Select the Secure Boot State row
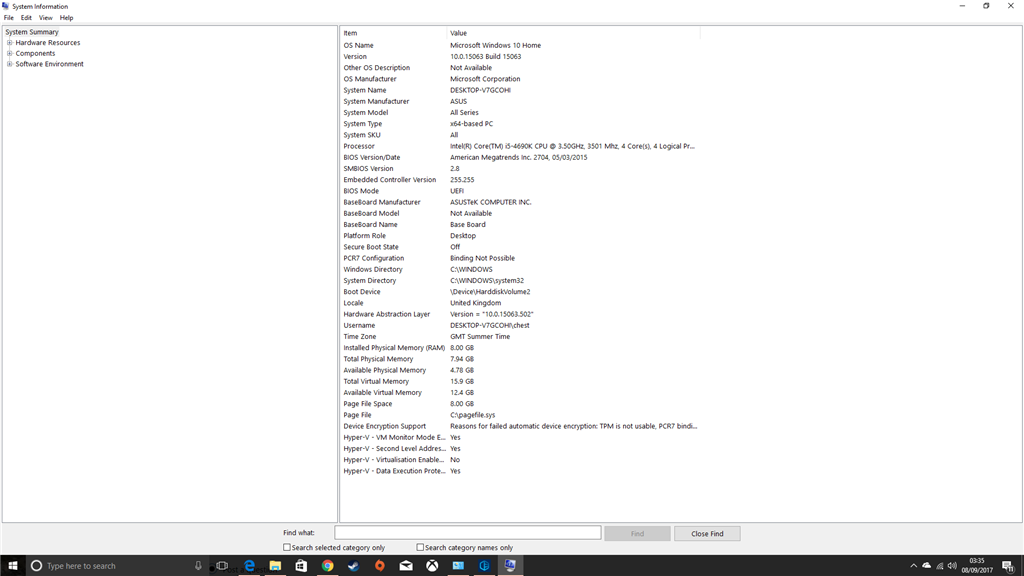This screenshot has height=576, width=1024. coord(520,247)
